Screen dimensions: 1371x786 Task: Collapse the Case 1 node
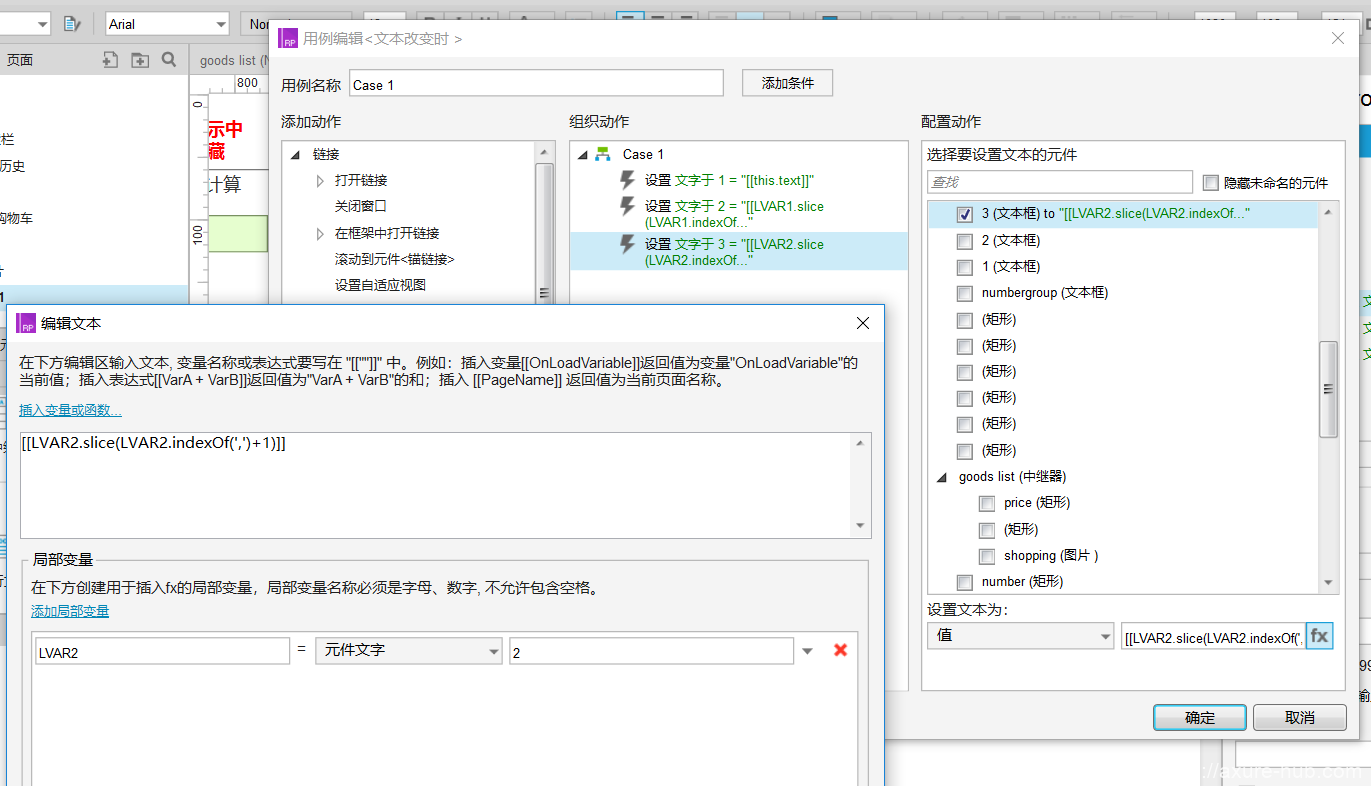click(582, 154)
